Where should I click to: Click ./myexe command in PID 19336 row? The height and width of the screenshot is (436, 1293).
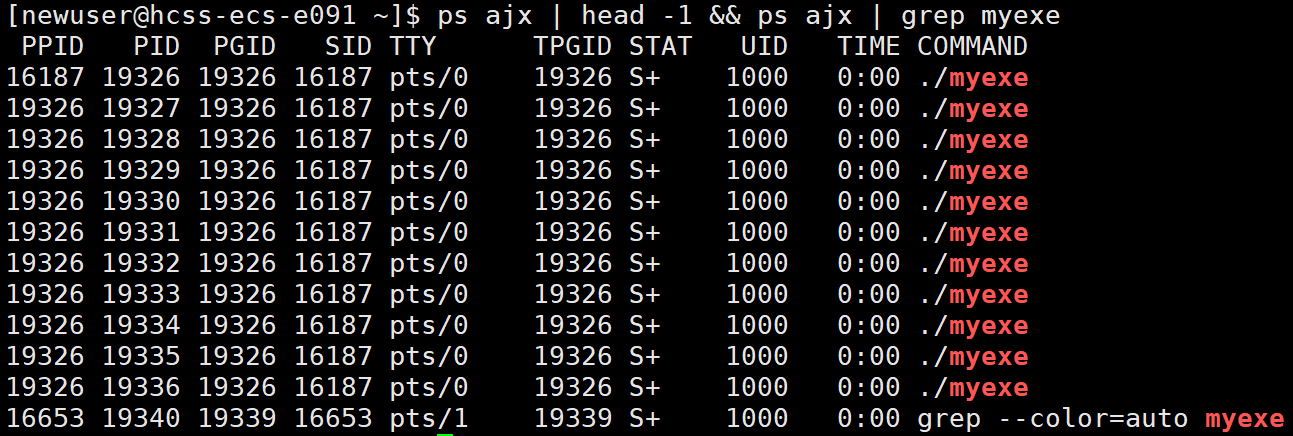[x=973, y=387]
